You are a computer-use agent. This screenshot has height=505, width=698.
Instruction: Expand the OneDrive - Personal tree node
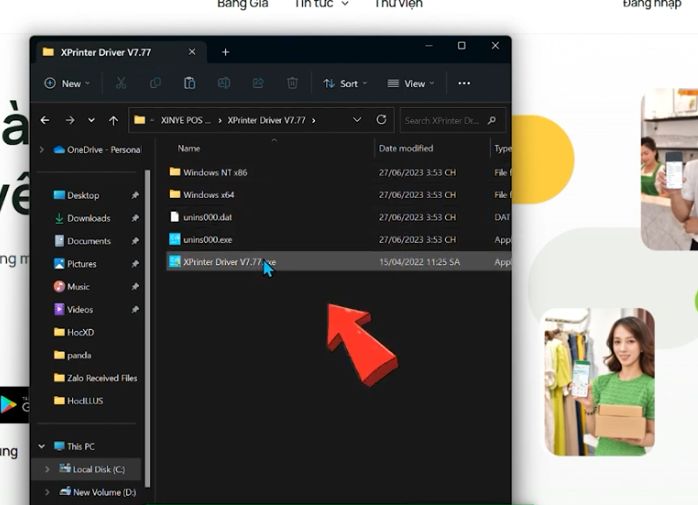[41, 150]
